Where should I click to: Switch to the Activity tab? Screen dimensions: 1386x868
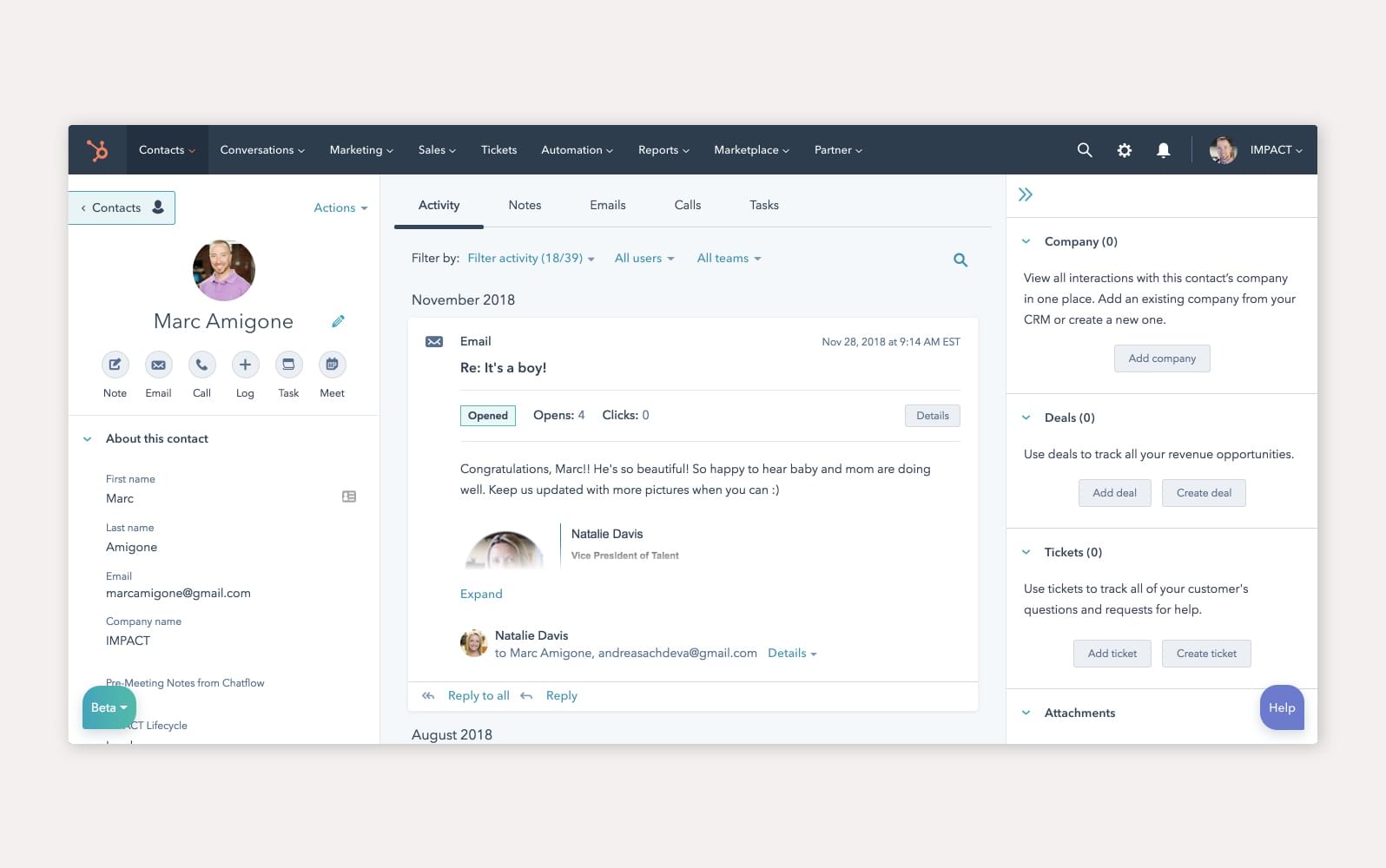[x=439, y=205]
